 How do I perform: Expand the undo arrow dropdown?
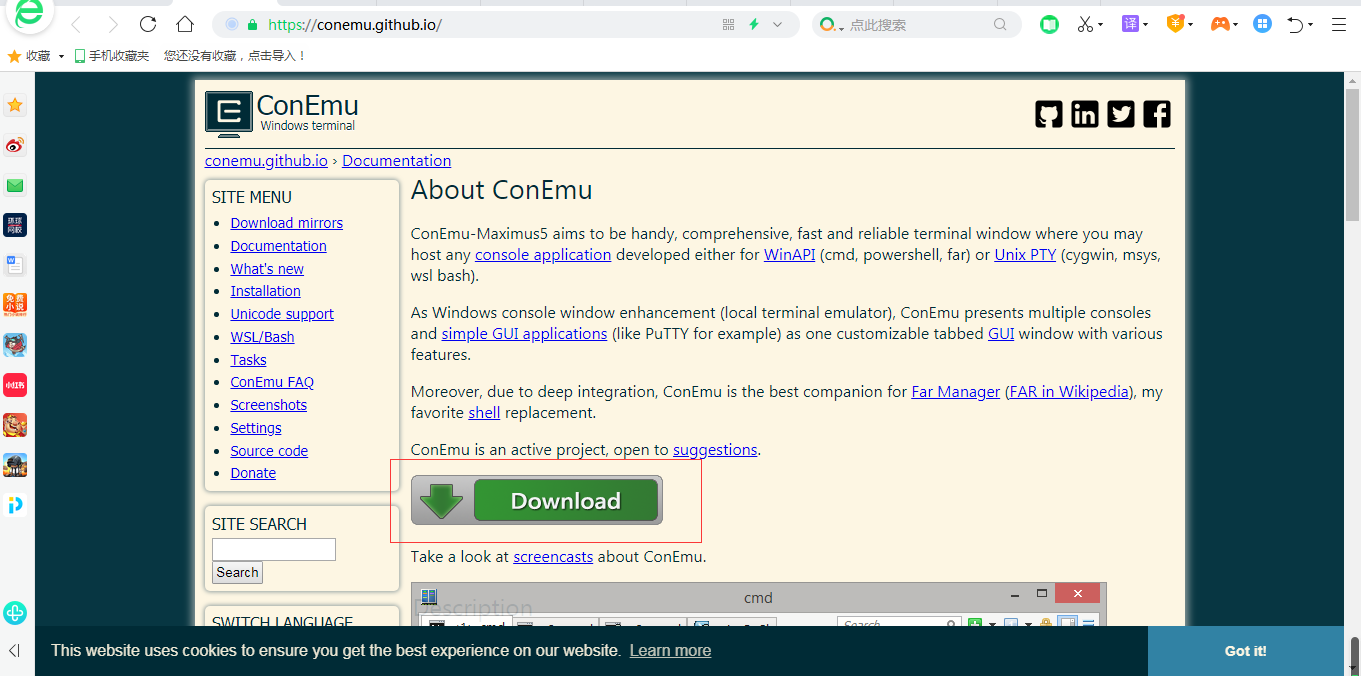(x=1311, y=25)
